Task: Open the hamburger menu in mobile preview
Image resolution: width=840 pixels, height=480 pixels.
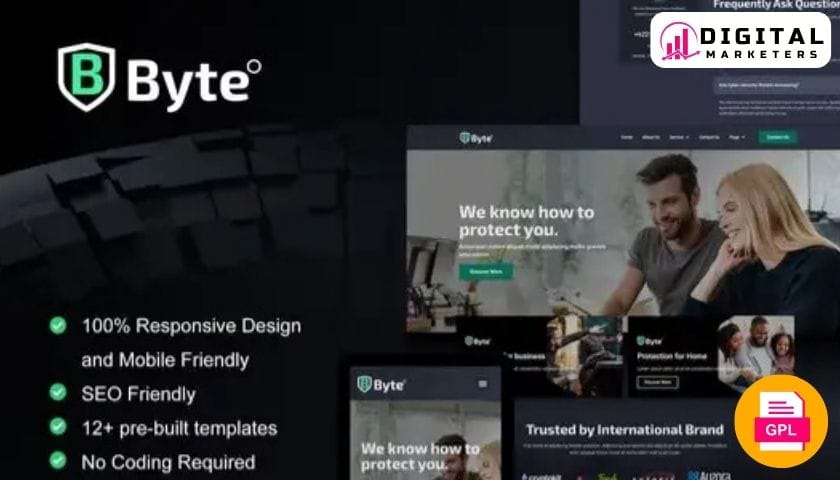Action: pyautogui.click(x=483, y=384)
